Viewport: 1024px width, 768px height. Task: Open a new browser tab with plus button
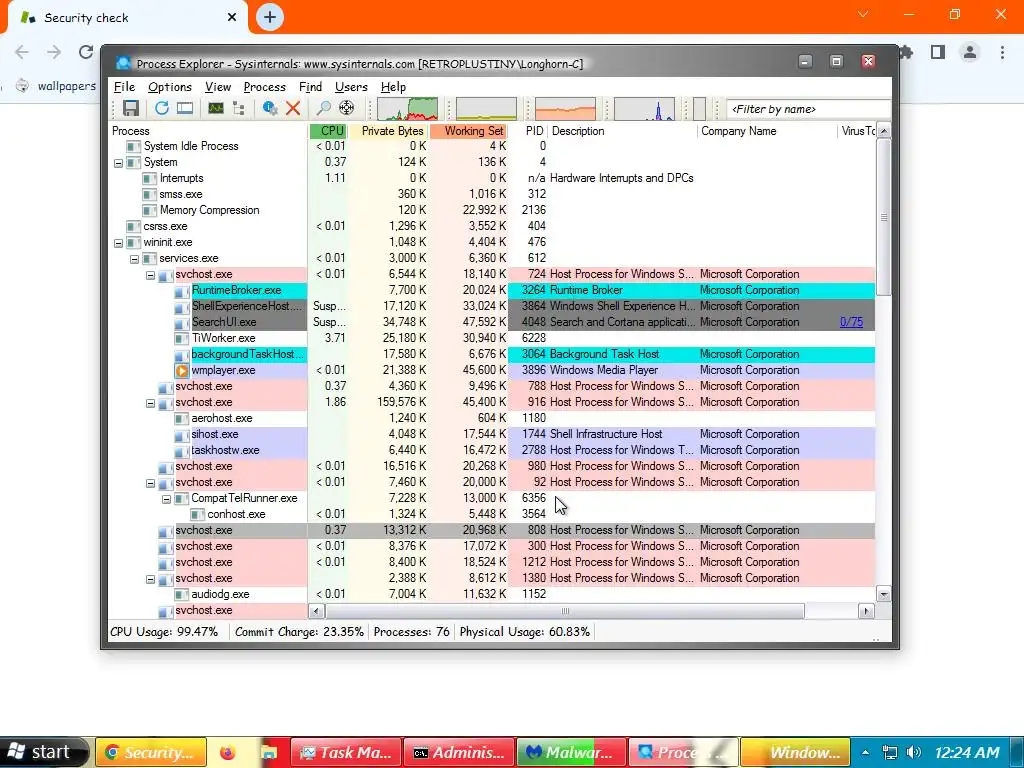[270, 17]
